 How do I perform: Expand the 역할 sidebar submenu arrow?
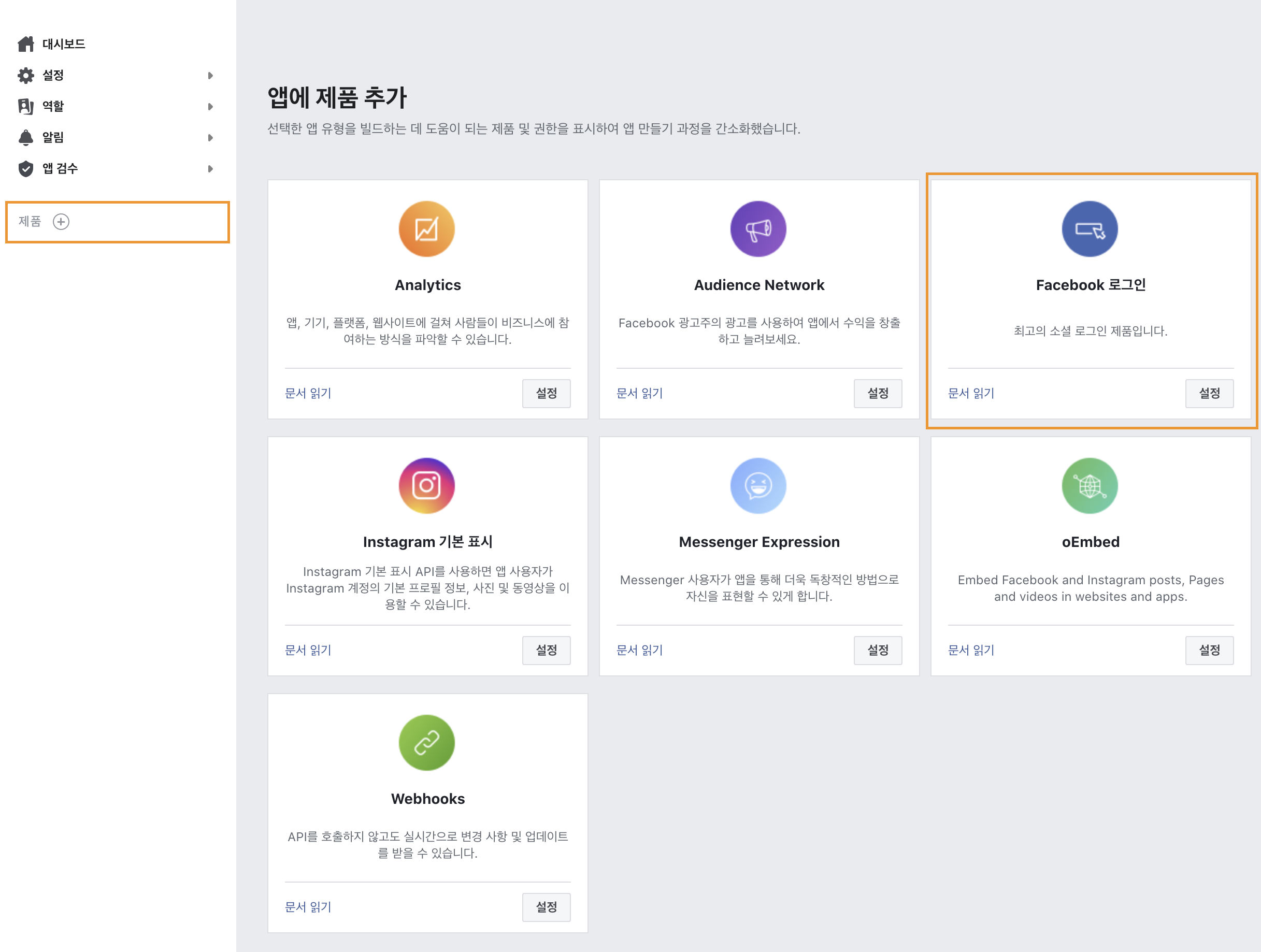click(x=210, y=107)
